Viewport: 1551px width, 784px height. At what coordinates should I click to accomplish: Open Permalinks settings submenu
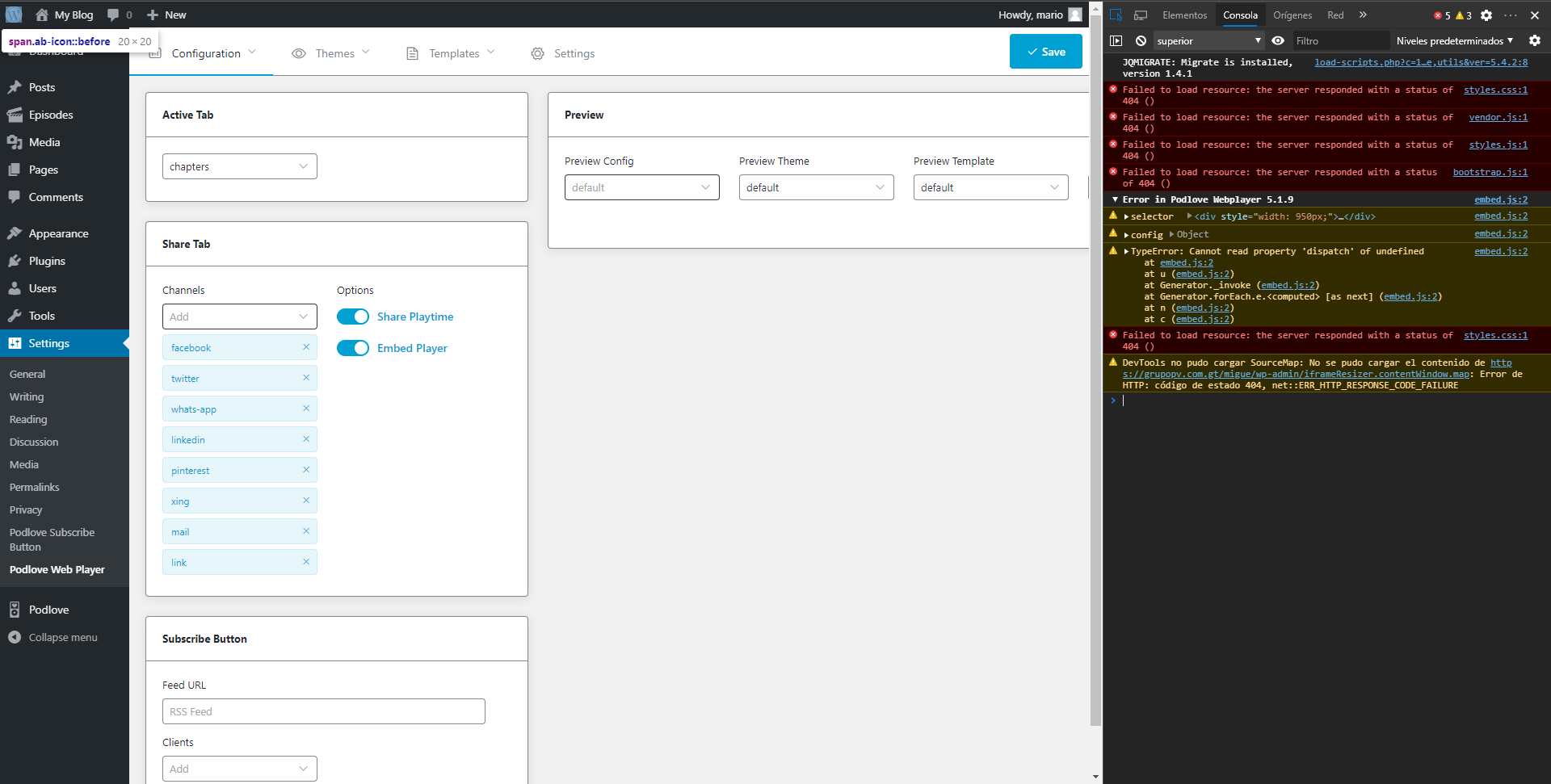coord(35,487)
